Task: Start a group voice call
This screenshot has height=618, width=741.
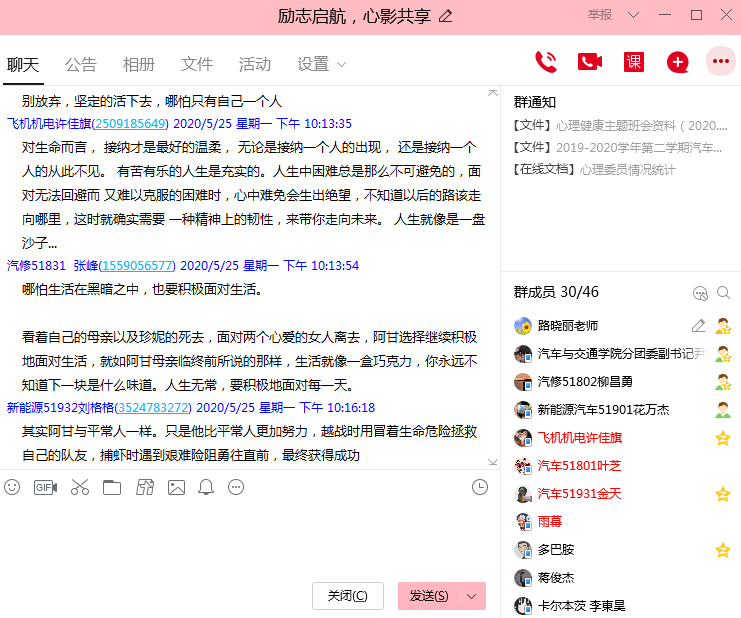Action: [x=545, y=62]
